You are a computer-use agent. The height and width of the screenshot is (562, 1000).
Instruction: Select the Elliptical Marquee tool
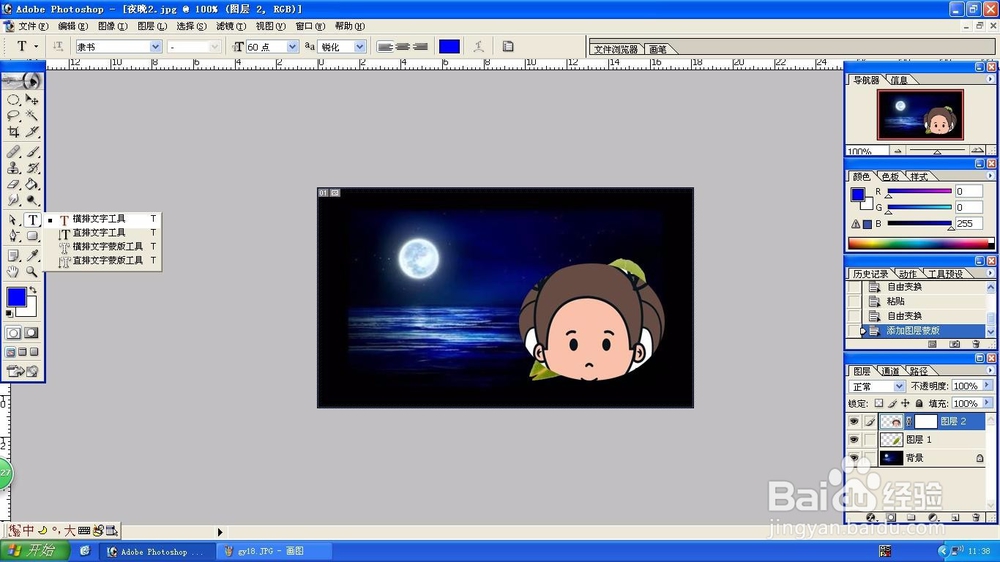point(13,100)
